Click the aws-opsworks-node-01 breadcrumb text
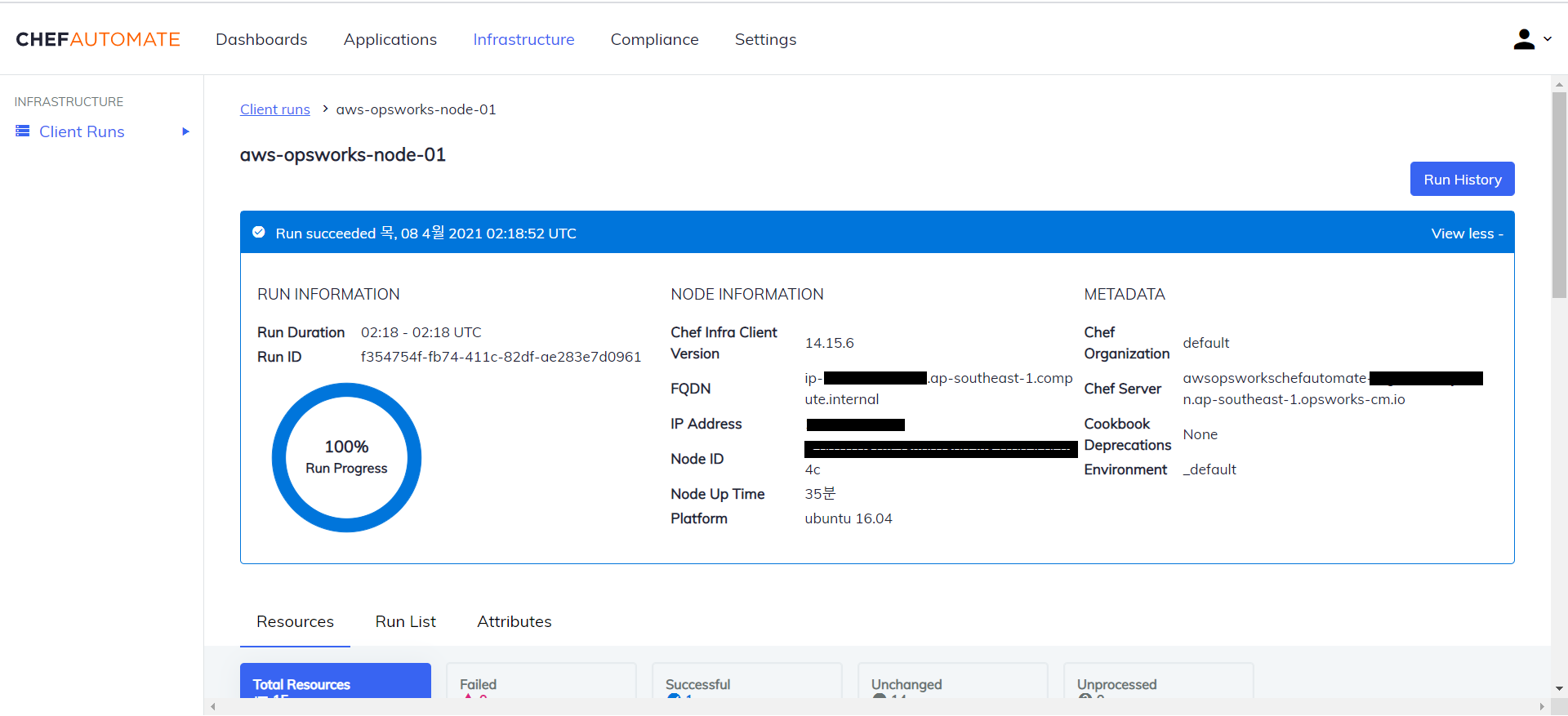 point(416,109)
